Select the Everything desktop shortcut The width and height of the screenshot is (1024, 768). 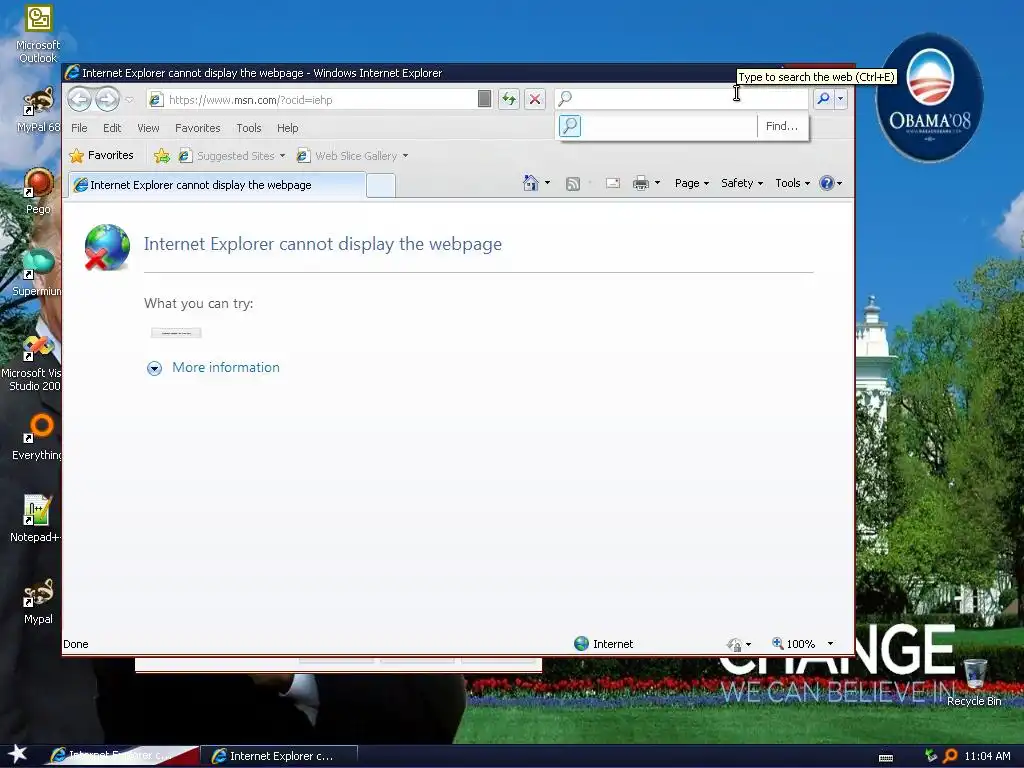pos(37,437)
